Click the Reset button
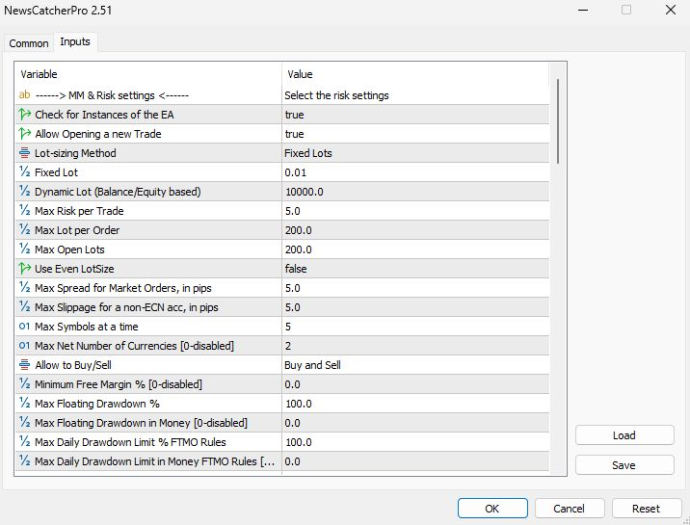 tap(646, 508)
